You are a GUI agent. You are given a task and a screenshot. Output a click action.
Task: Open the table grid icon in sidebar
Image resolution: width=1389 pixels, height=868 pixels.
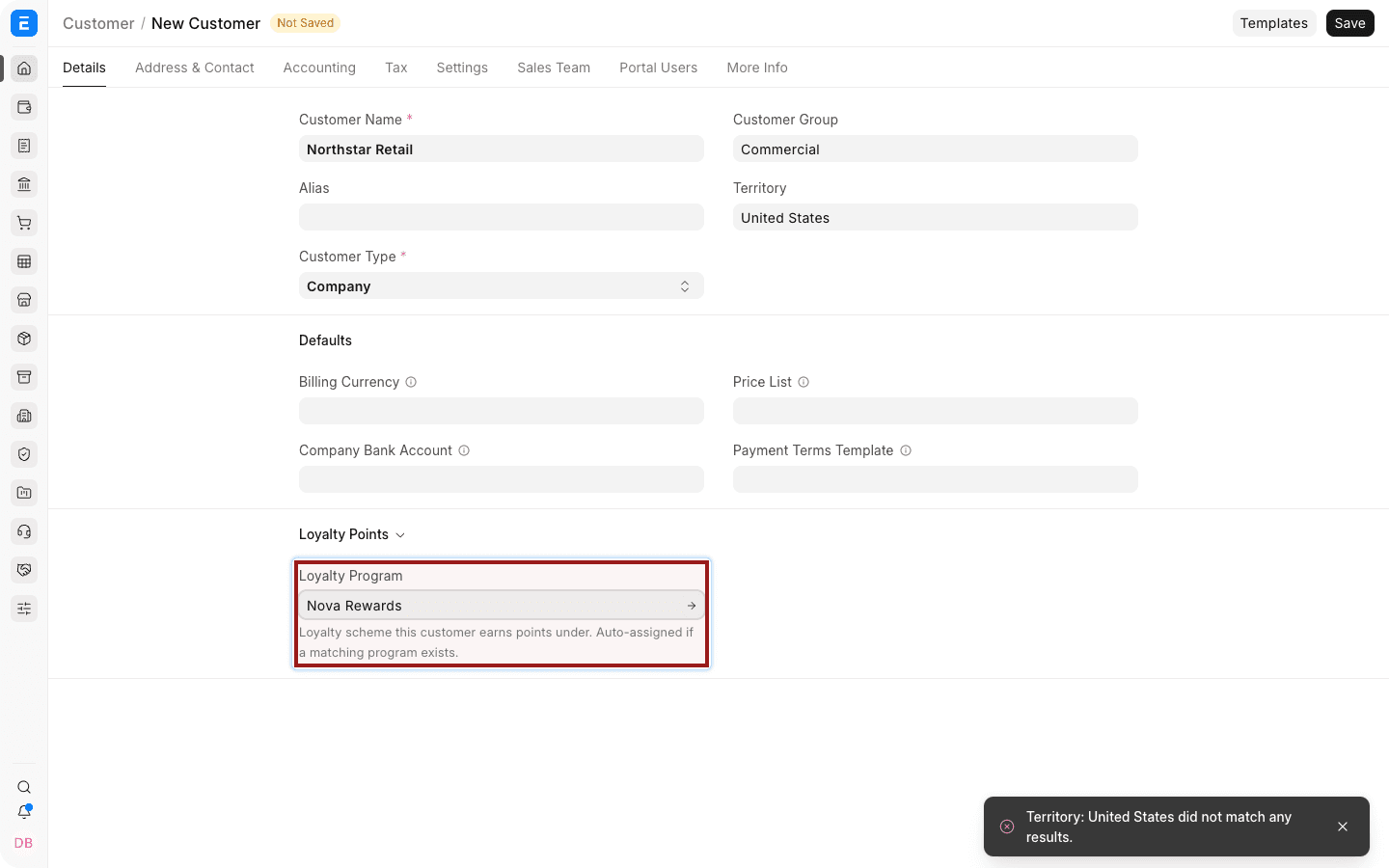tap(24, 261)
